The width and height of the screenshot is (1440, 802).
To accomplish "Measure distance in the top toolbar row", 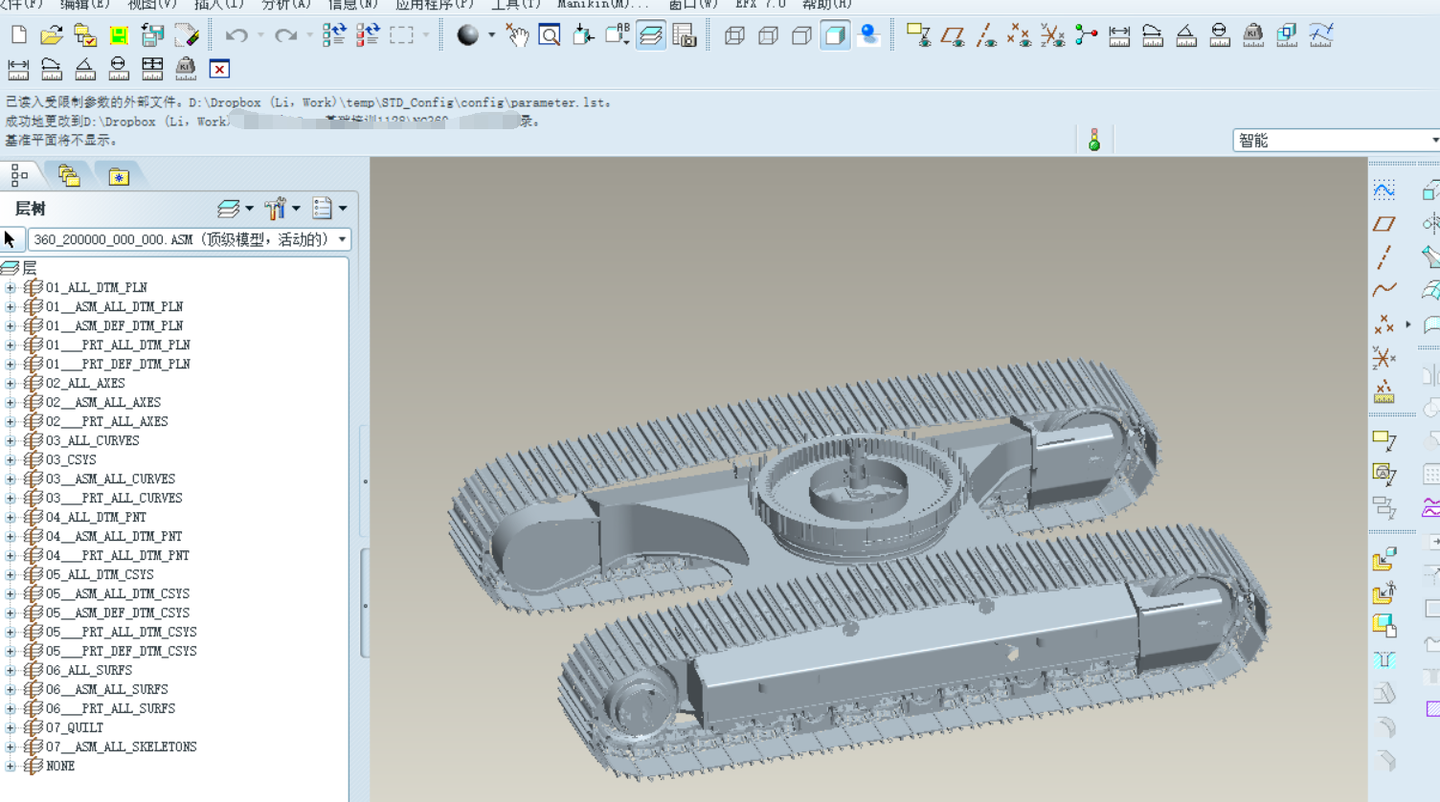I will coord(1119,36).
